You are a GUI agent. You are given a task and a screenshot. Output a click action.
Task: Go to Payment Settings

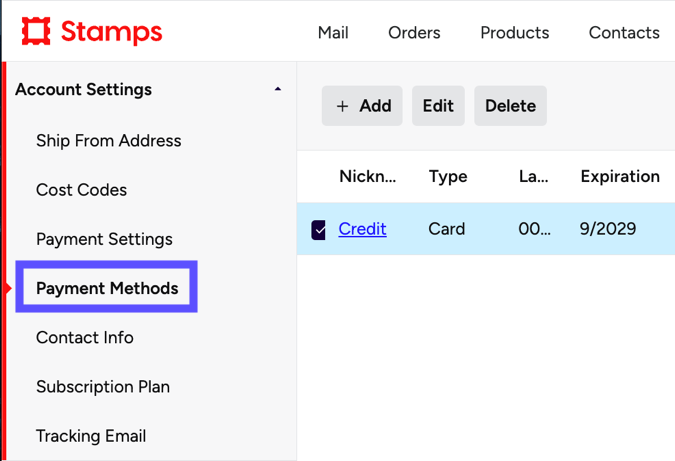pyautogui.click(x=104, y=239)
